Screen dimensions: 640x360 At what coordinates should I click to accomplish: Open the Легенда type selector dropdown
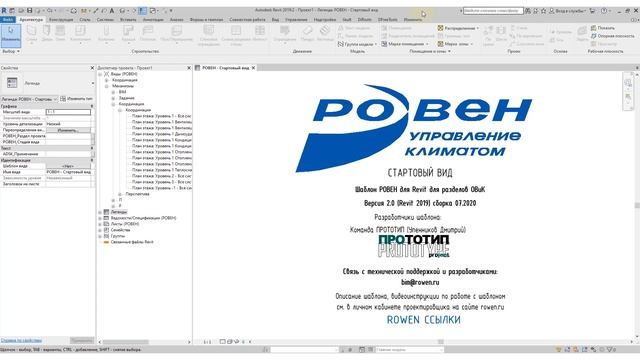(x=93, y=83)
